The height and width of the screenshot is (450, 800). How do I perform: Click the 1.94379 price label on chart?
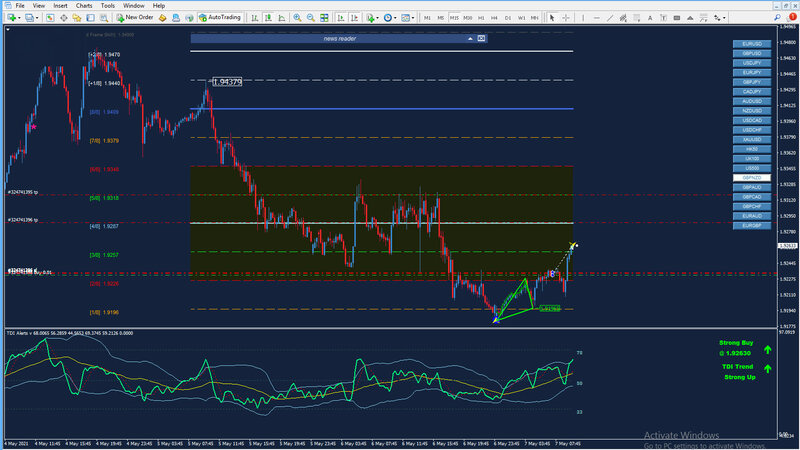tap(227, 82)
